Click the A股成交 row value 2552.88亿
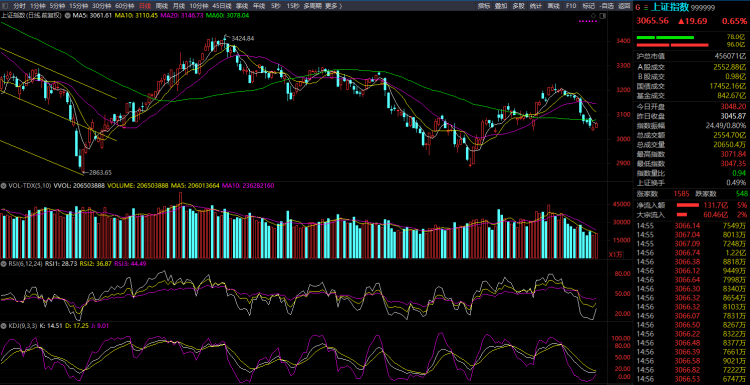Screen dimensions: 750x385 (729, 66)
